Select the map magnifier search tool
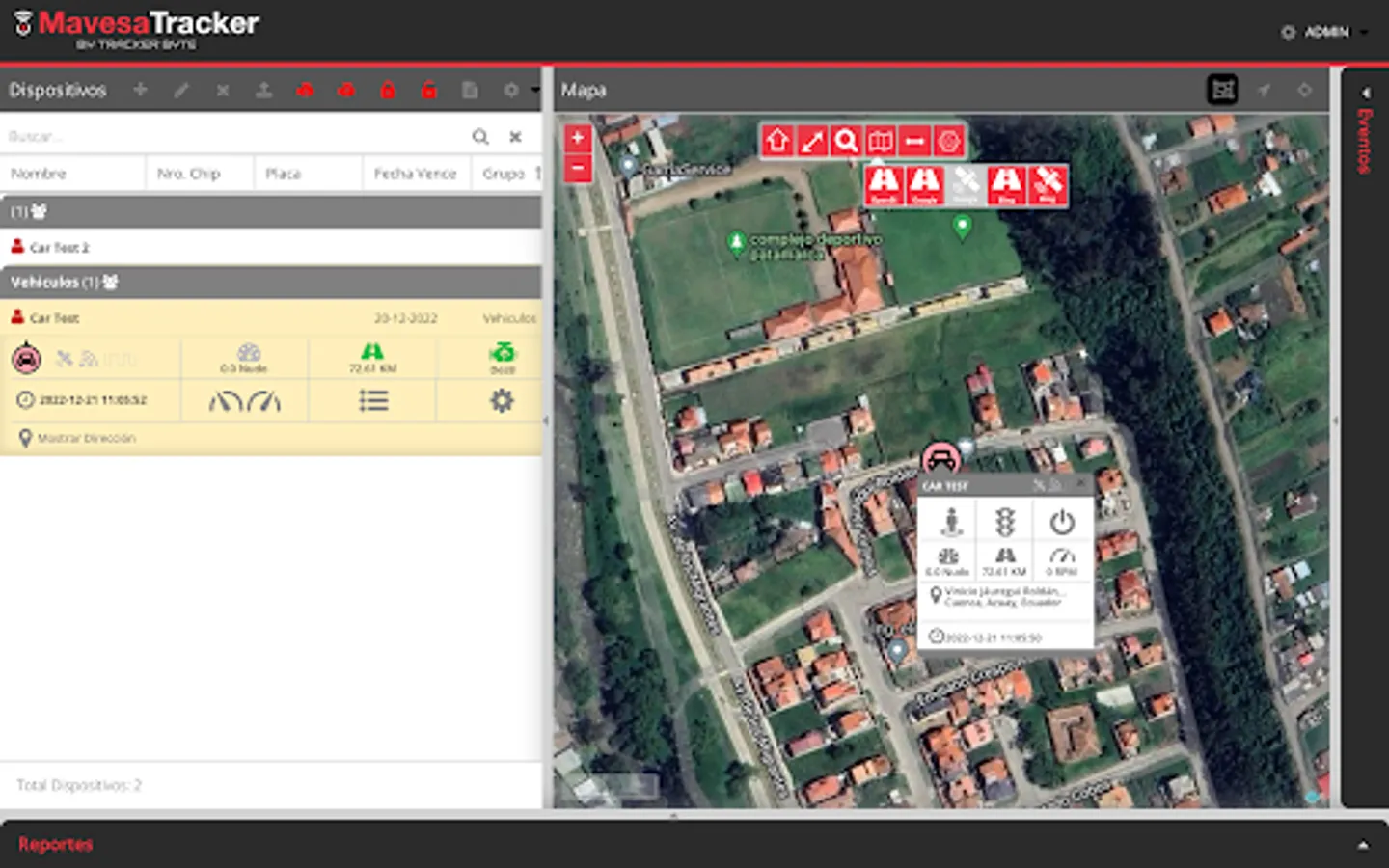This screenshot has height=868, width=1389. 846,142
